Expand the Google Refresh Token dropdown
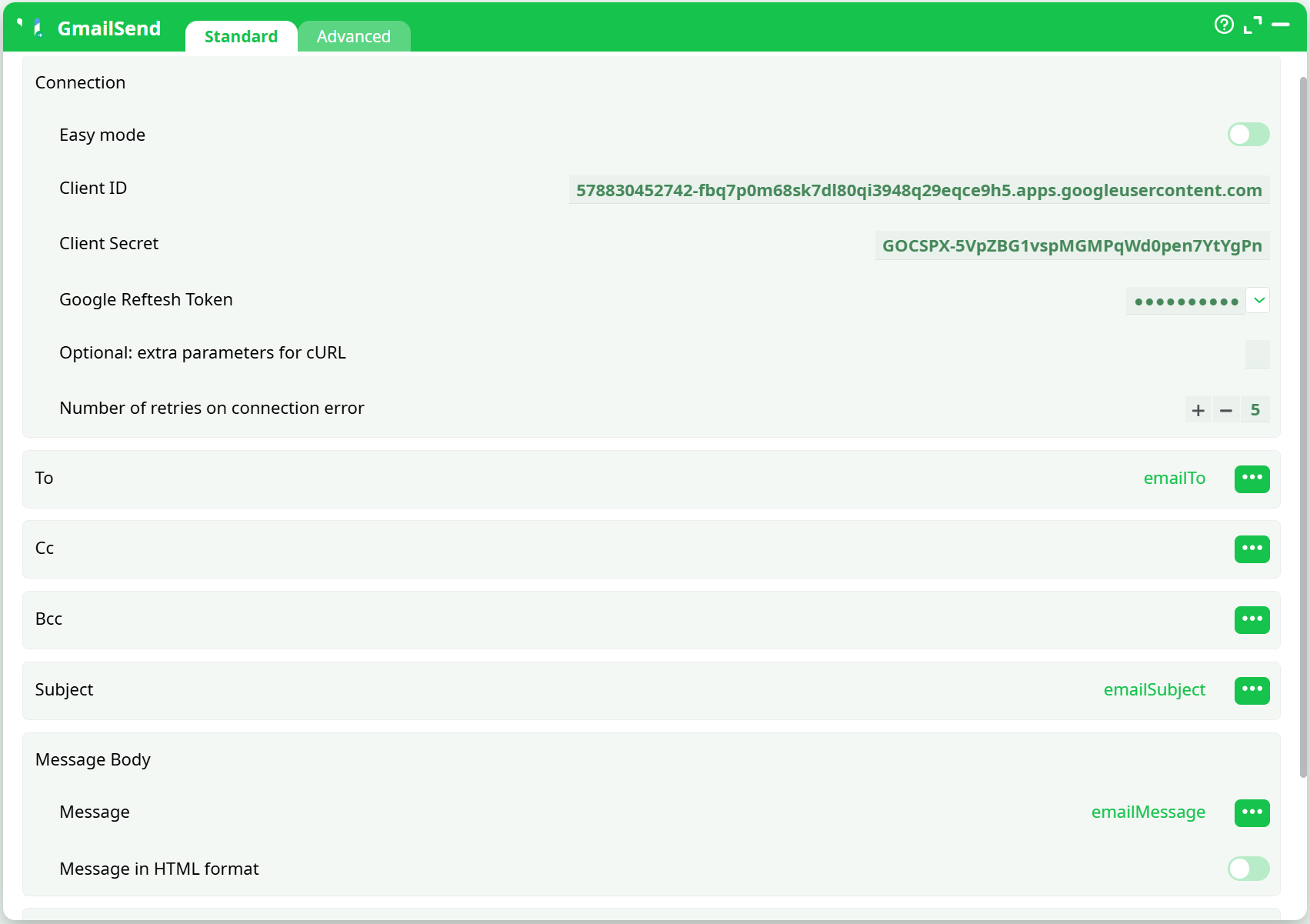 (1258, 300)
